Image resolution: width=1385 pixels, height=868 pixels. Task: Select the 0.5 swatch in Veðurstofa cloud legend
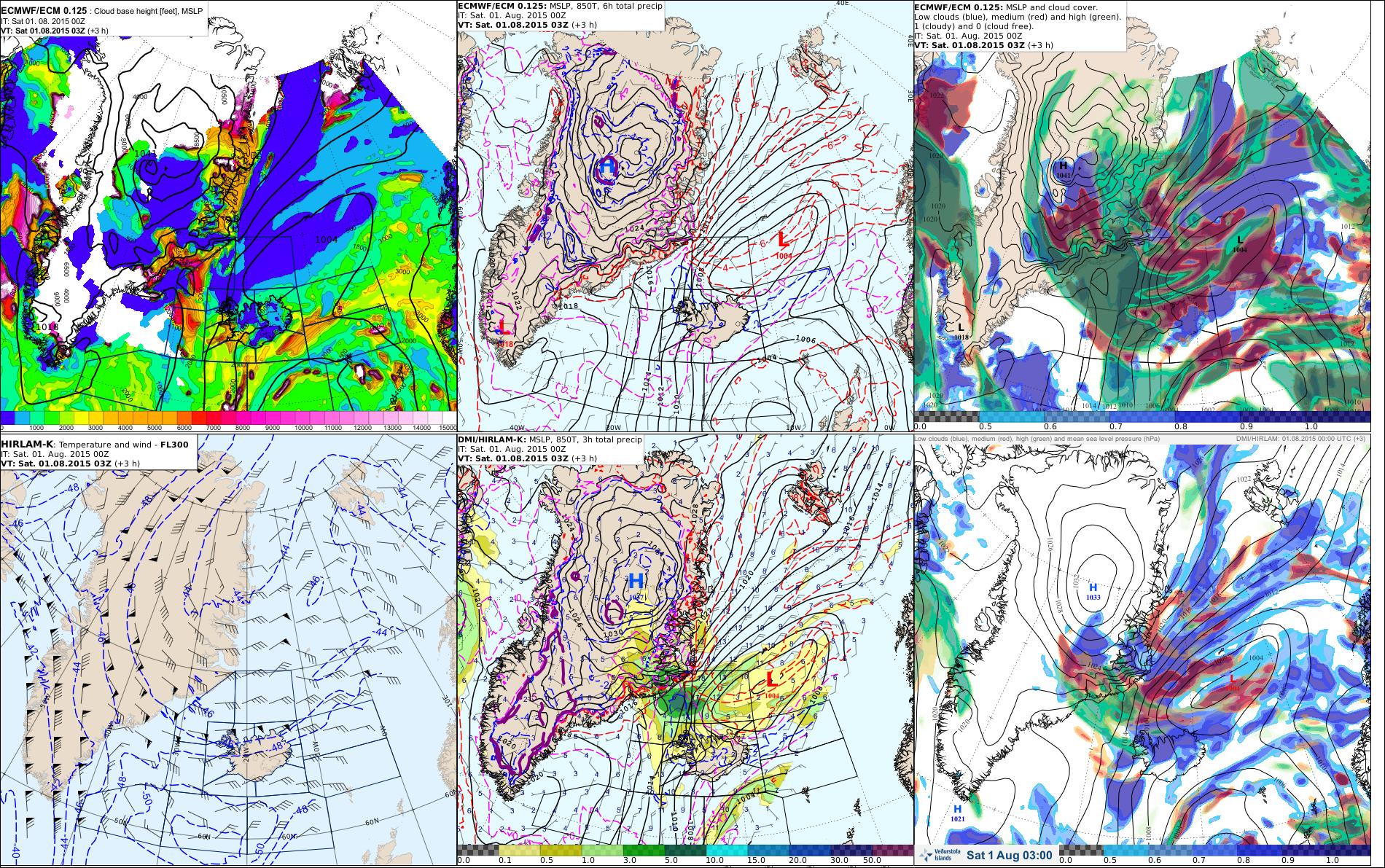[1126, 850]
